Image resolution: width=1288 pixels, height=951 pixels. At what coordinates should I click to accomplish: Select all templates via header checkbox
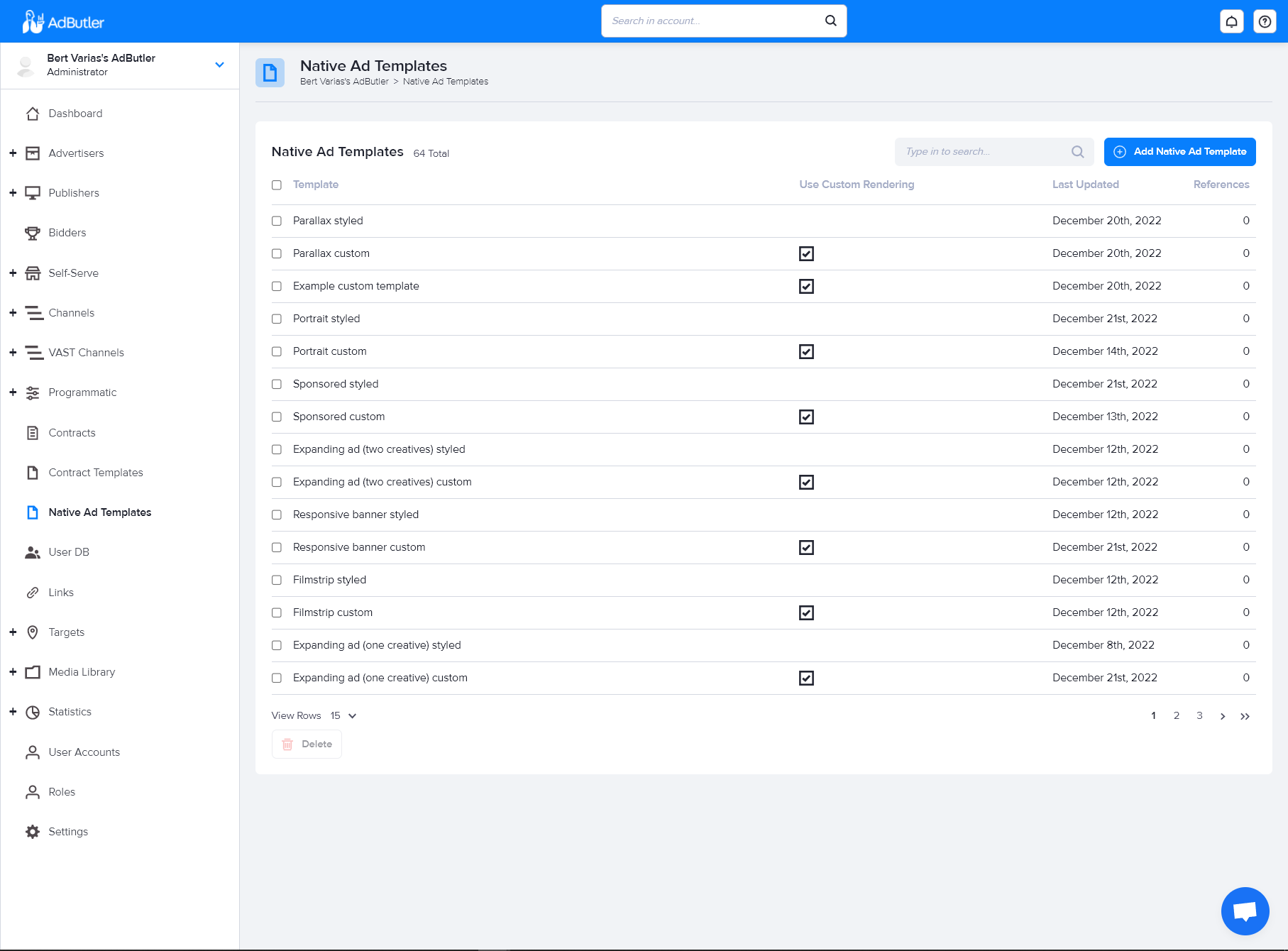click(277, 185)
